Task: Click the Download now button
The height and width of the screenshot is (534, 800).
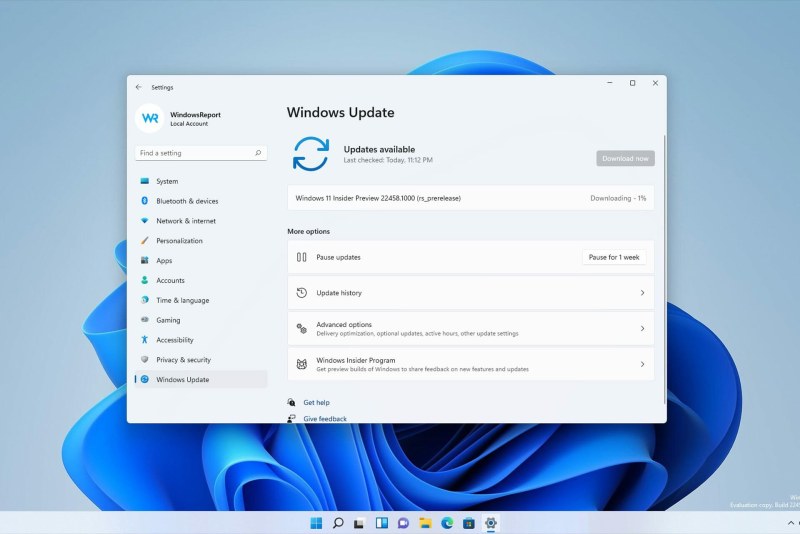Action: click(x=625, y=158)
